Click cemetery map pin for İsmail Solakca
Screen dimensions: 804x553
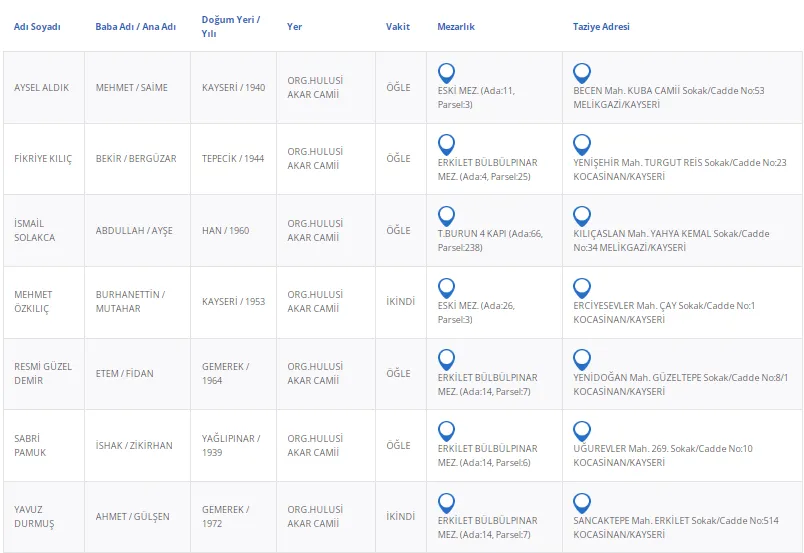(446, 216)
